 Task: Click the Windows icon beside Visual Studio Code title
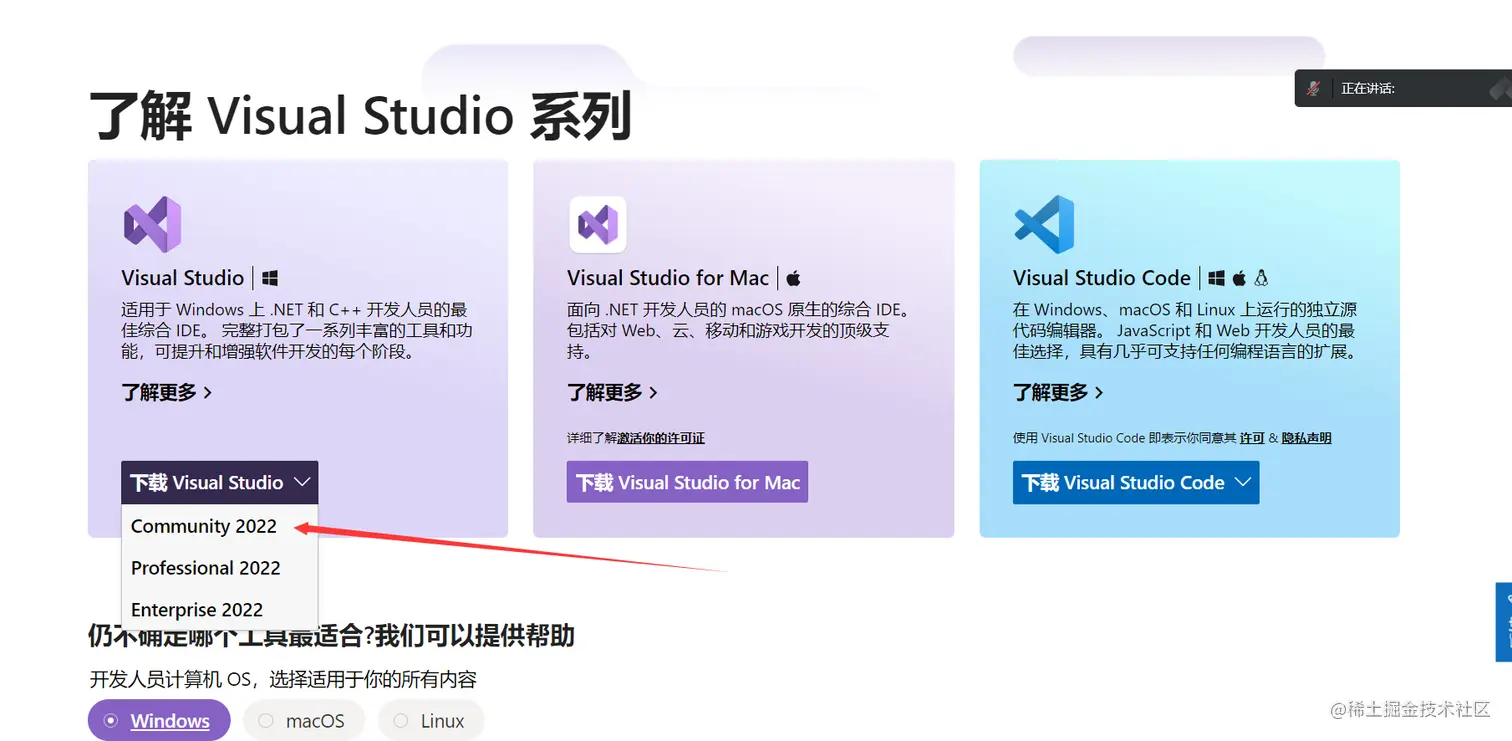pyautogui.click(x=1216, y=278)
